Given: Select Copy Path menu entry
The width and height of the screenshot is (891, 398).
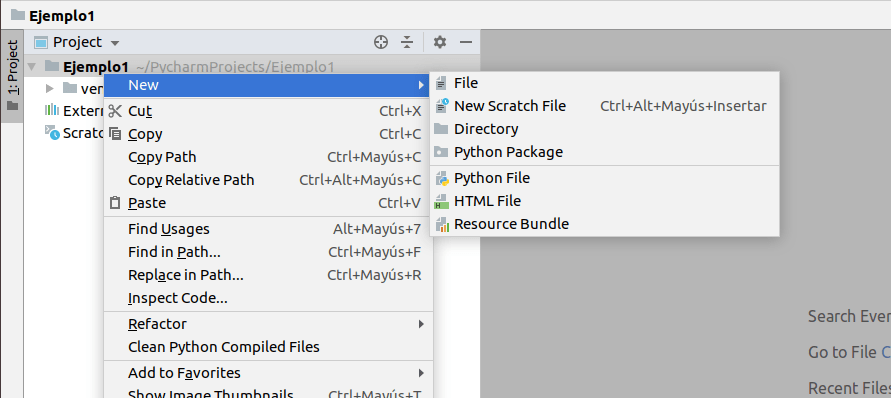Looking at the screenshot, I should (x=268, y=157).
